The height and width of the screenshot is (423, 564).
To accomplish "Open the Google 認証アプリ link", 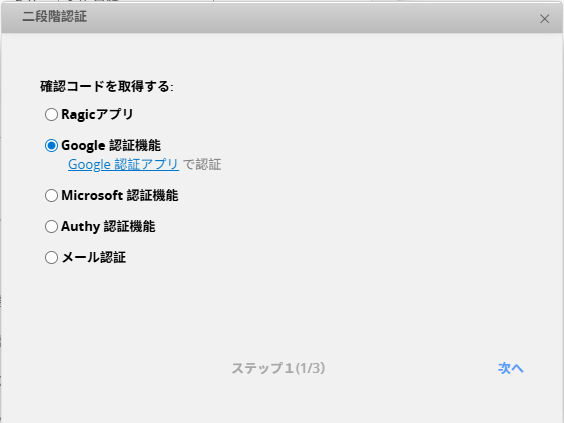I will [123, 164].
